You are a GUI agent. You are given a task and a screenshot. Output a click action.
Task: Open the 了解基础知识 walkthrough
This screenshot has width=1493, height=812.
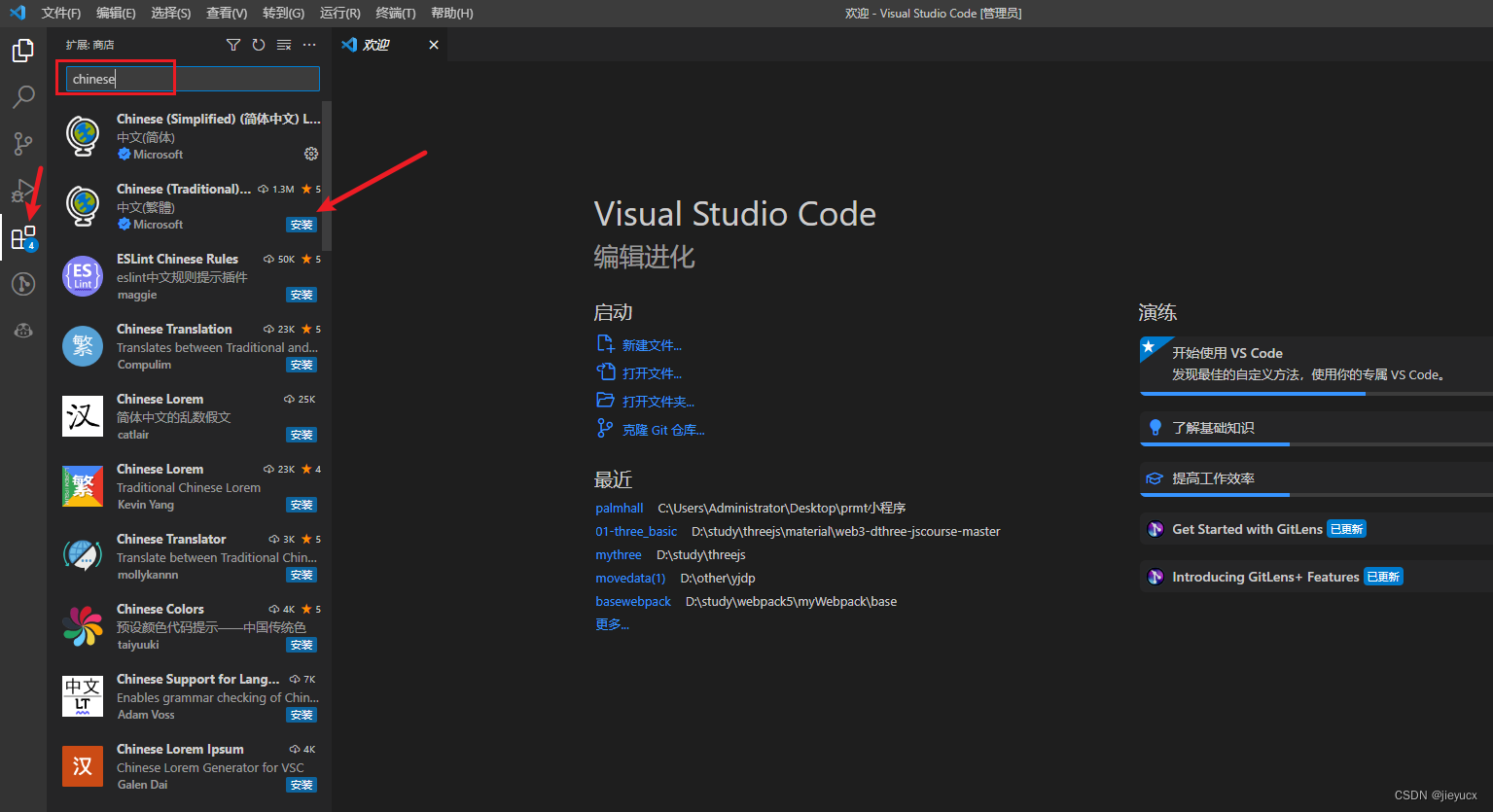[1316, 429]
